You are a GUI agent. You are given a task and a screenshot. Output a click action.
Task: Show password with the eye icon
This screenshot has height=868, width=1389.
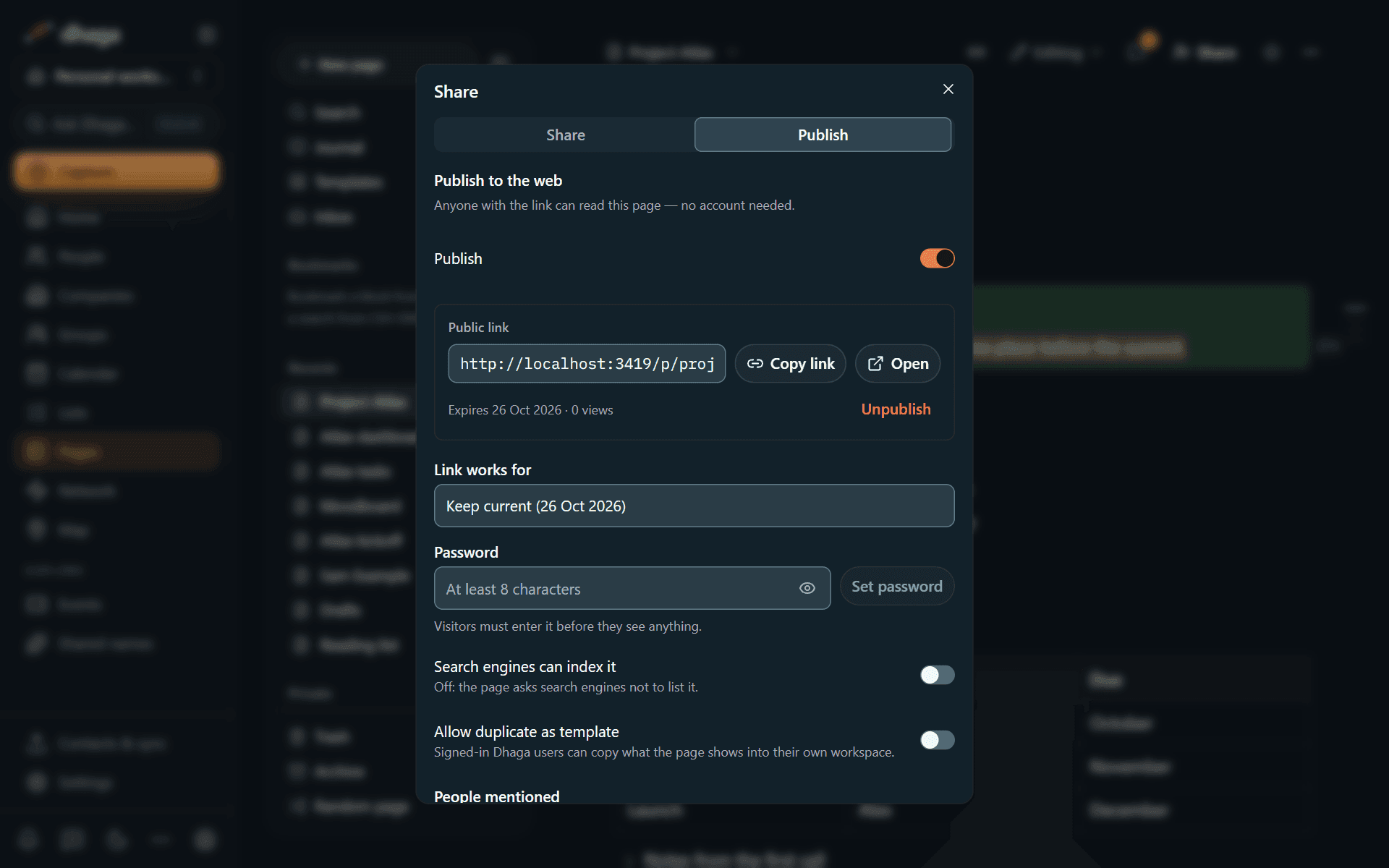click(807, 588)
